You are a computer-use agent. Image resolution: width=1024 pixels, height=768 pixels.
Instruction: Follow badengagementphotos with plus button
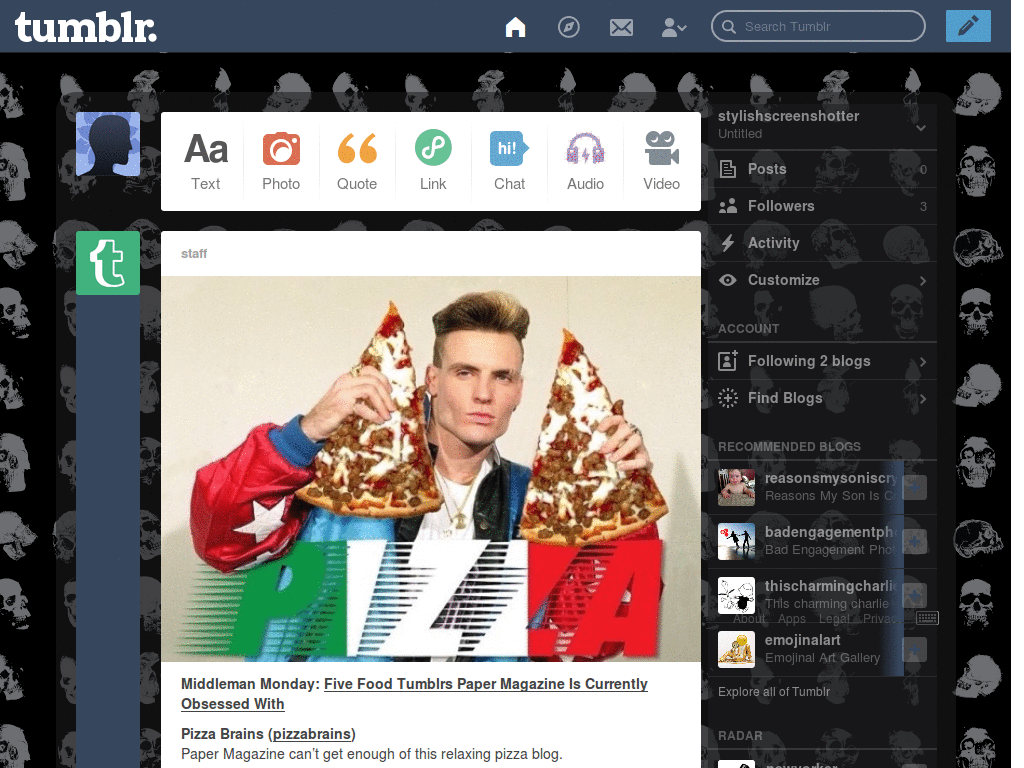(x=915, y=541)
